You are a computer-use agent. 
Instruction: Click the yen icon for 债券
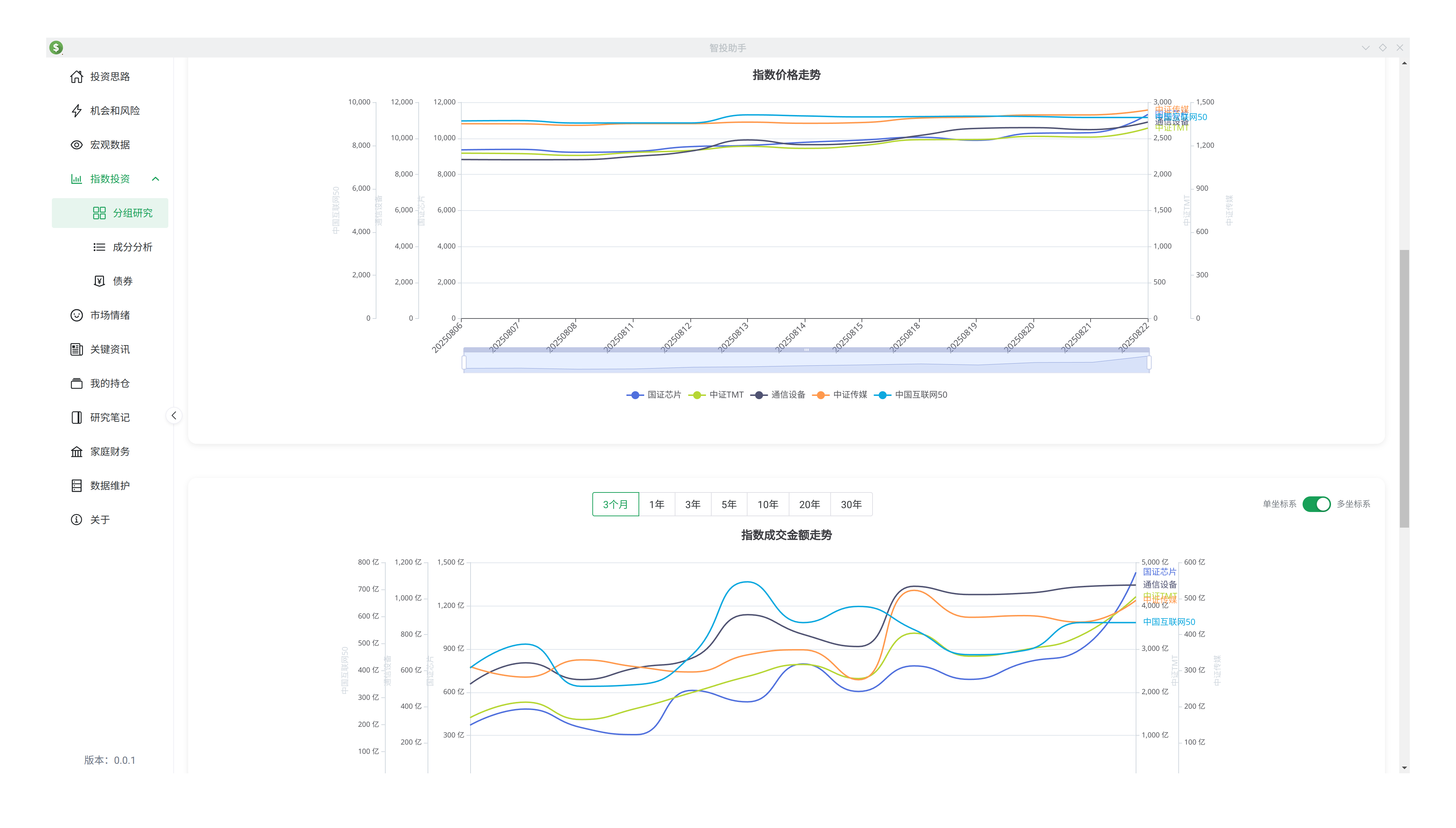click(x=99, y=282)
